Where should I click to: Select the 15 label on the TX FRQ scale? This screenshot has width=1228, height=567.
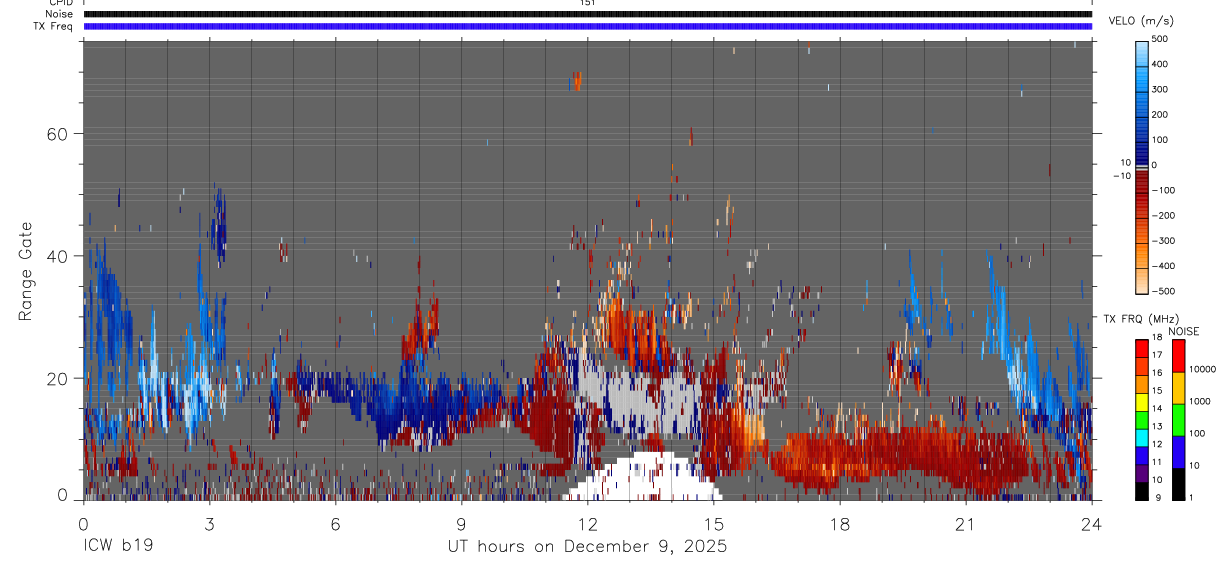pos(1158,391)
